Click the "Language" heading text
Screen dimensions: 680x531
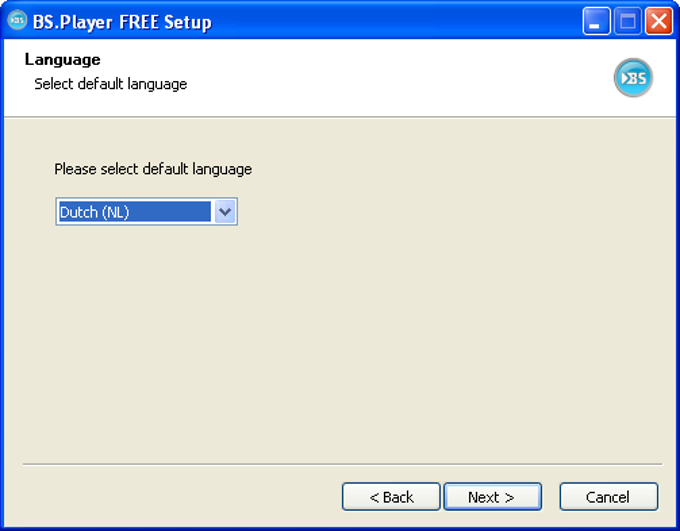click(x=62, y=59)
